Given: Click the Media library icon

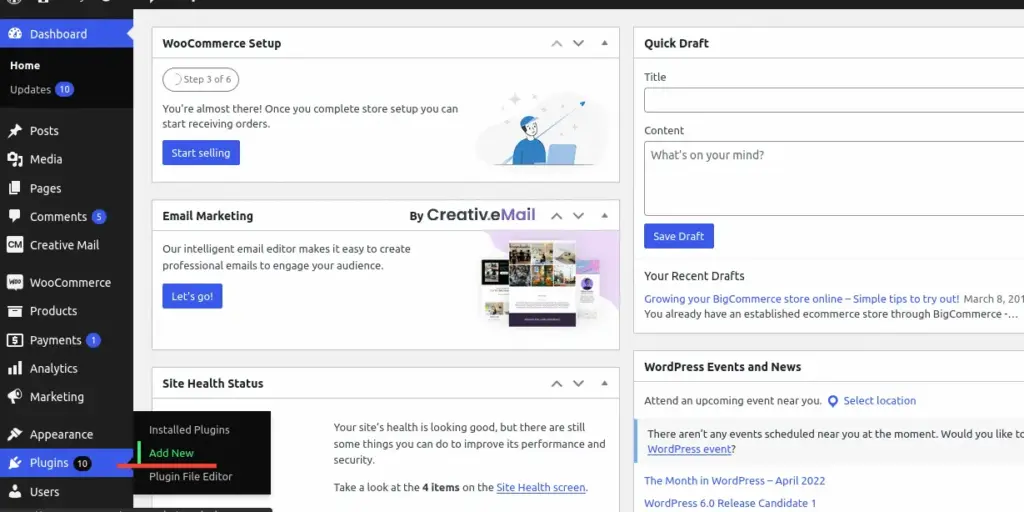Looking at the screenshot, I should (x=14, y=159).
